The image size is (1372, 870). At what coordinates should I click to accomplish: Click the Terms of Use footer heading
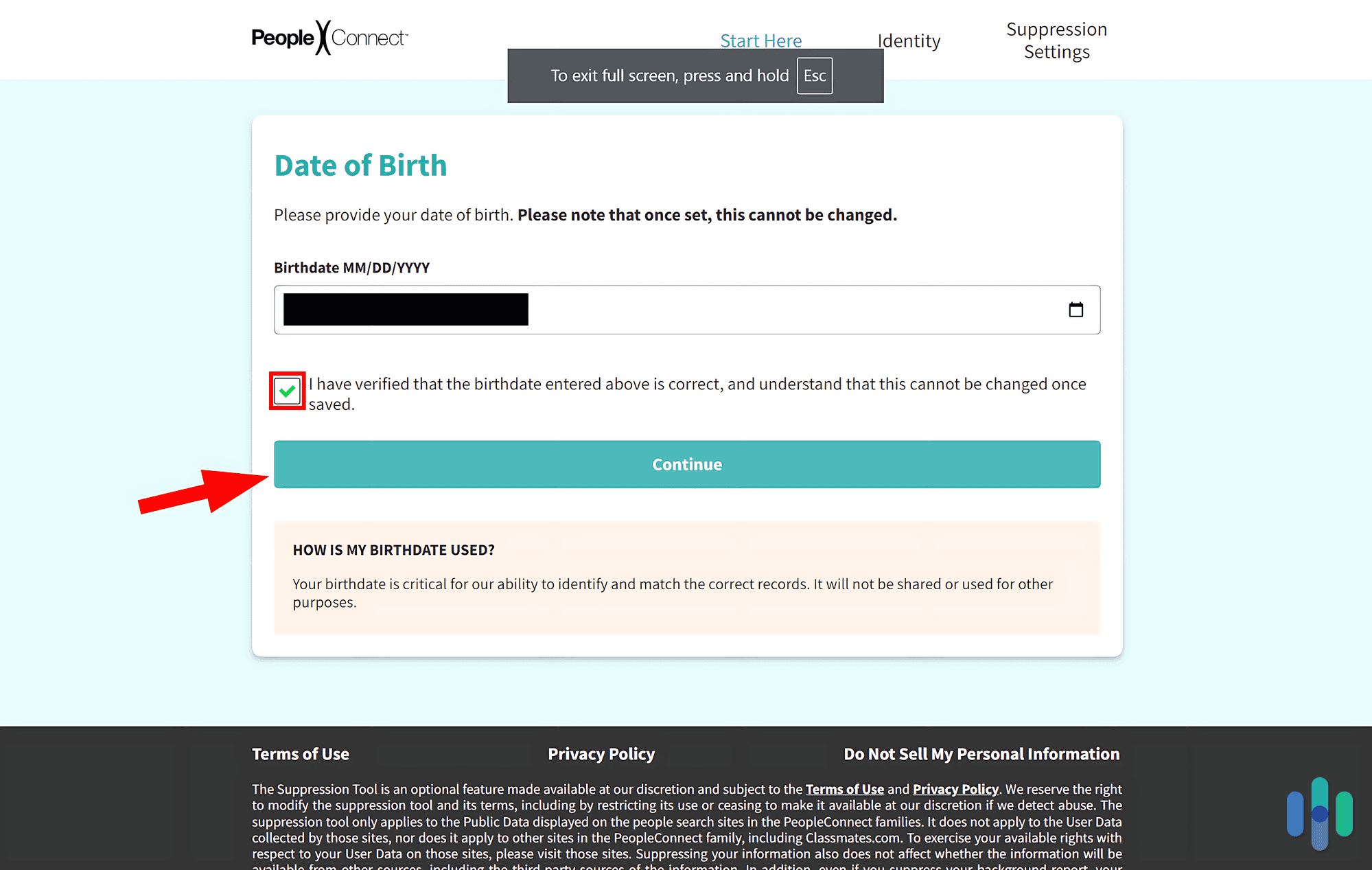300,753
